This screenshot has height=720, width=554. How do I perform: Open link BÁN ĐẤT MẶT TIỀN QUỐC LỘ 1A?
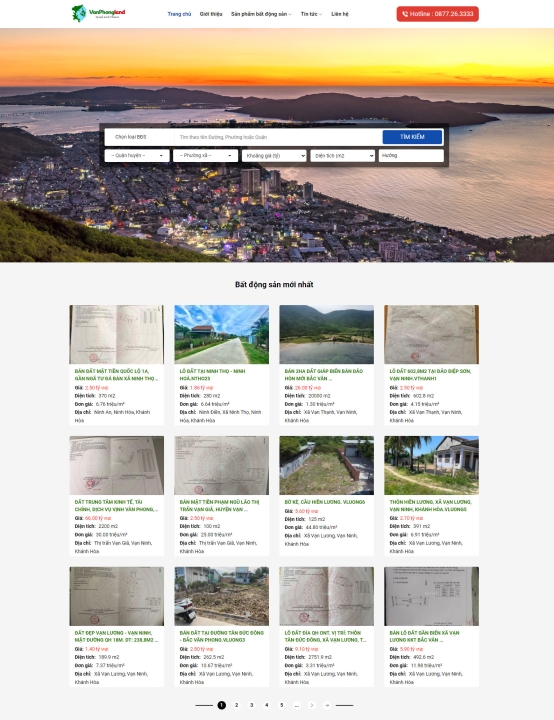click(x=116, y=375)
